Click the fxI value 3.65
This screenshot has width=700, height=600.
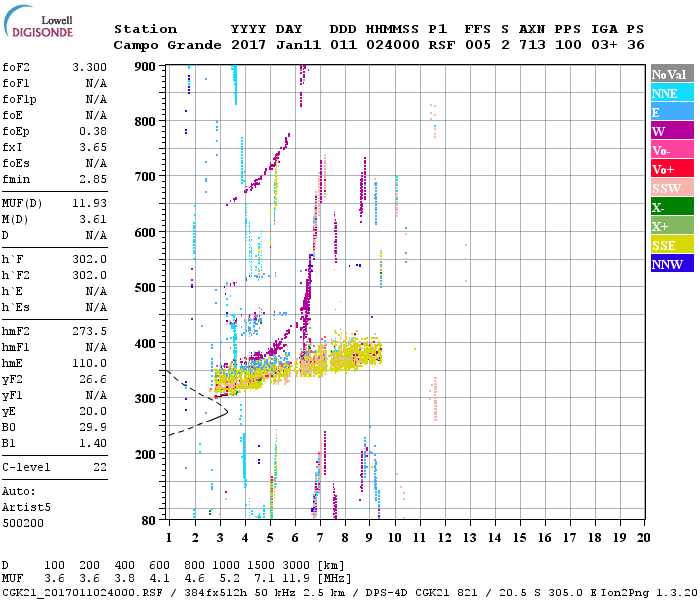[93, 147]
